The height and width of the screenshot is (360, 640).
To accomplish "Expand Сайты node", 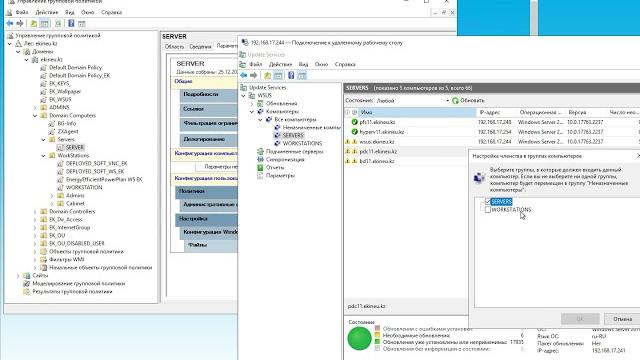I will pos(18,276).
